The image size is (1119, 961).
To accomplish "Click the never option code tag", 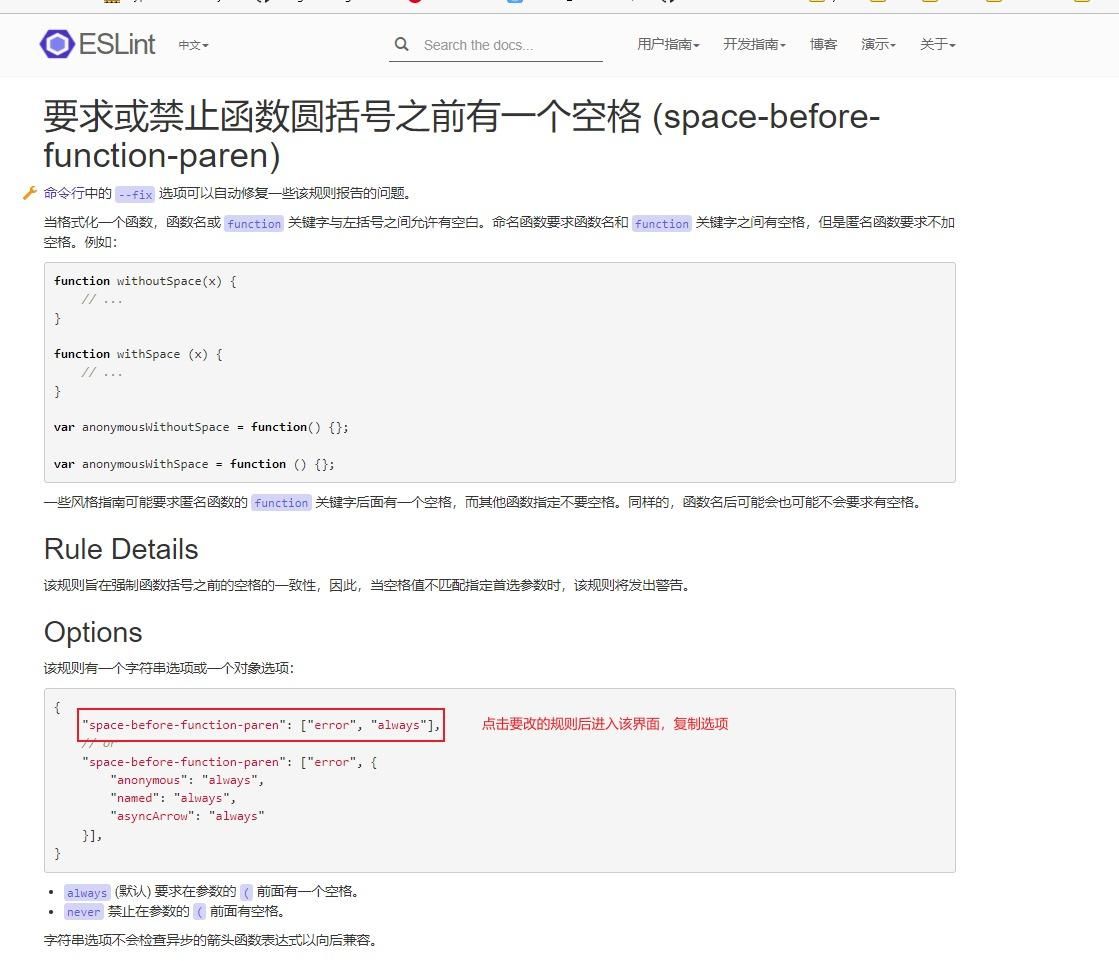I will point(83,912).
